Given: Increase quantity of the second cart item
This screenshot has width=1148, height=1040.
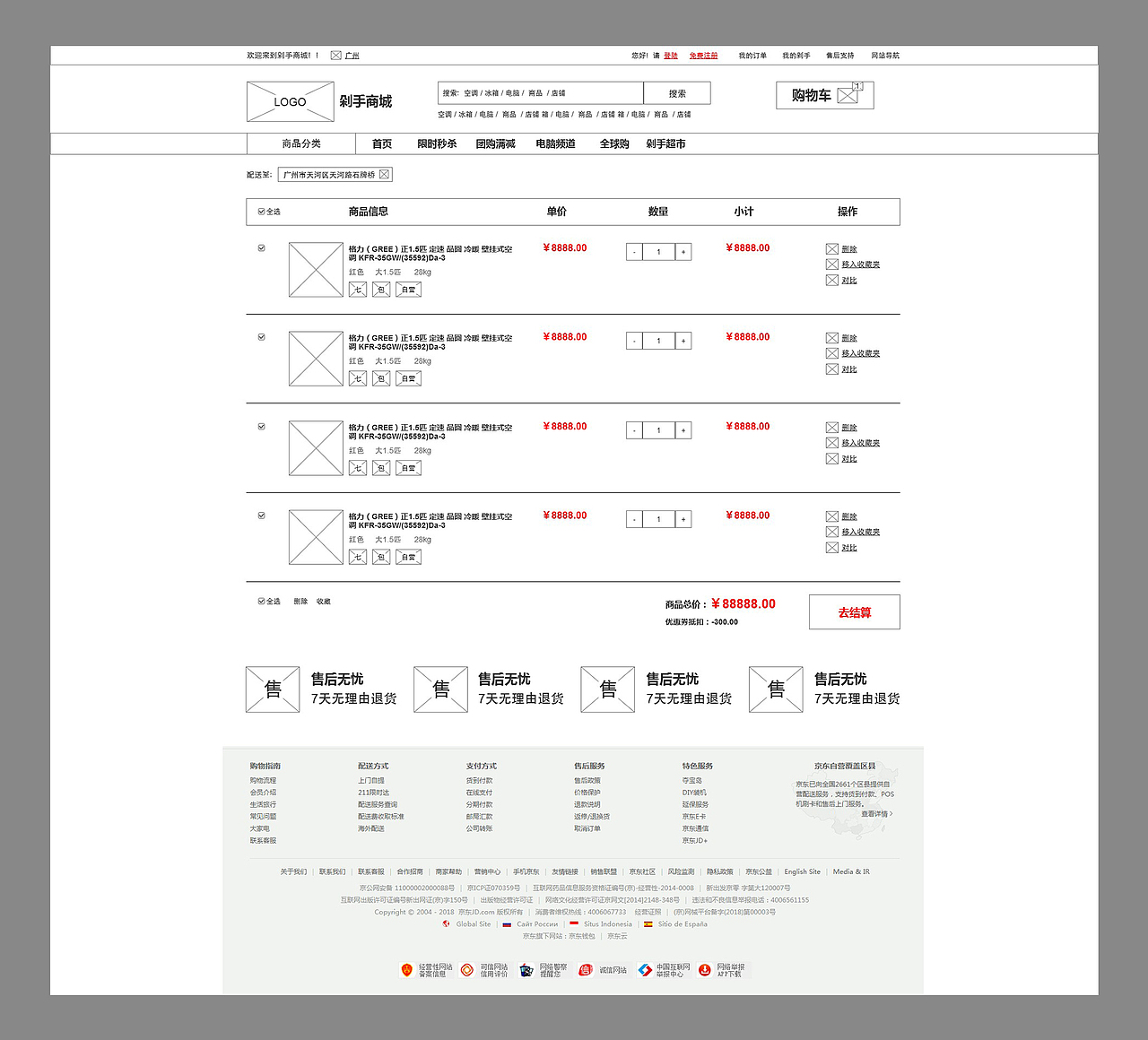Looking at the screenshot, I should click(x=683, y=341).
